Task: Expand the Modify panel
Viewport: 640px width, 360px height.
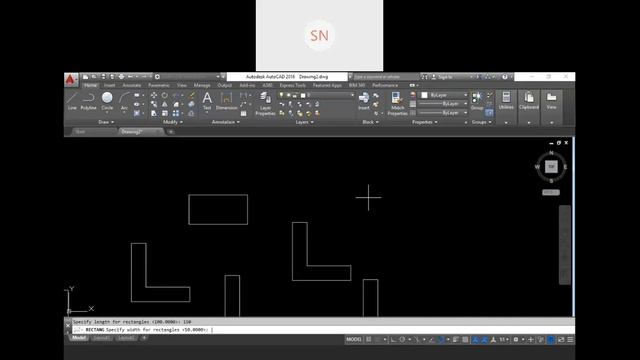Action: (173, 122)
